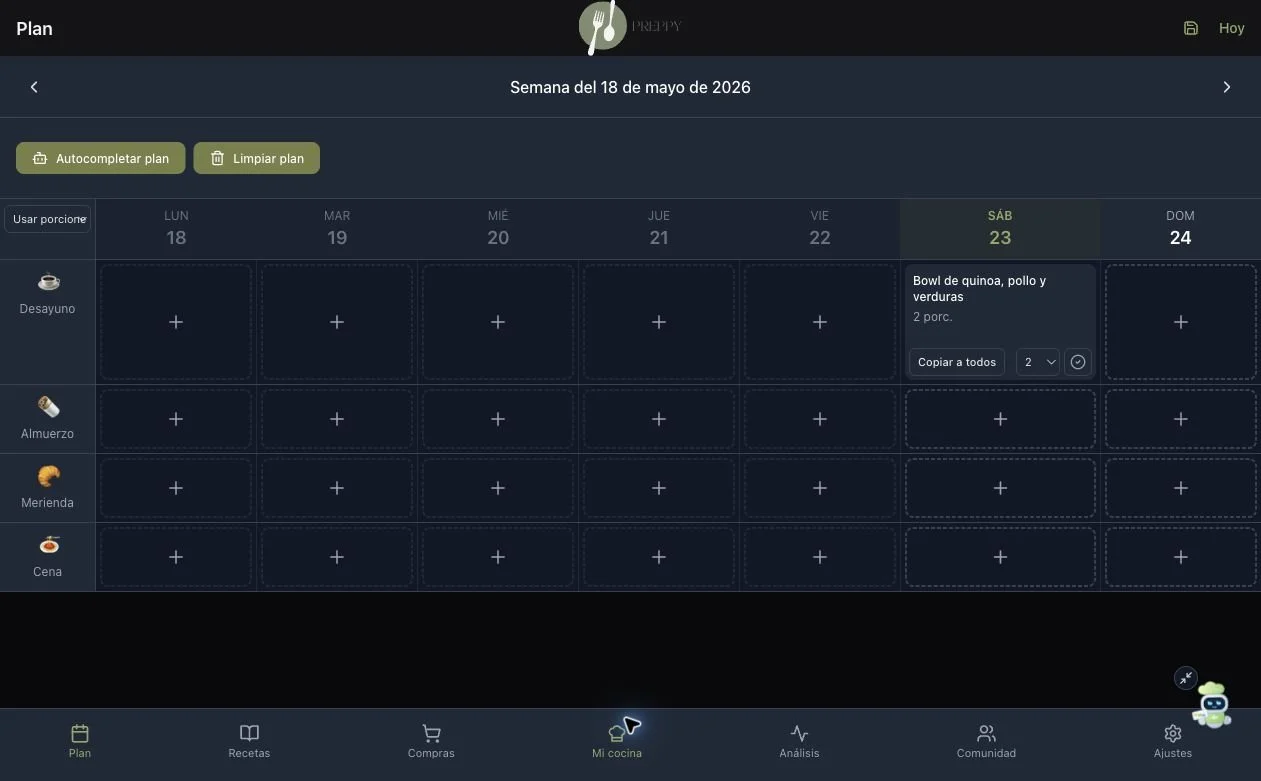Minimize the robot assistant widget
1261x781 pixels.
click(1185, 678)
